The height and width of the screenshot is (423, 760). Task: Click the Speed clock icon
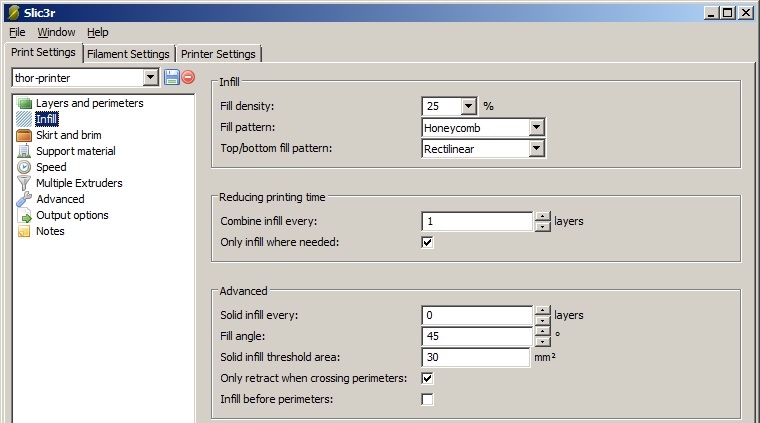tap(24, 167)
